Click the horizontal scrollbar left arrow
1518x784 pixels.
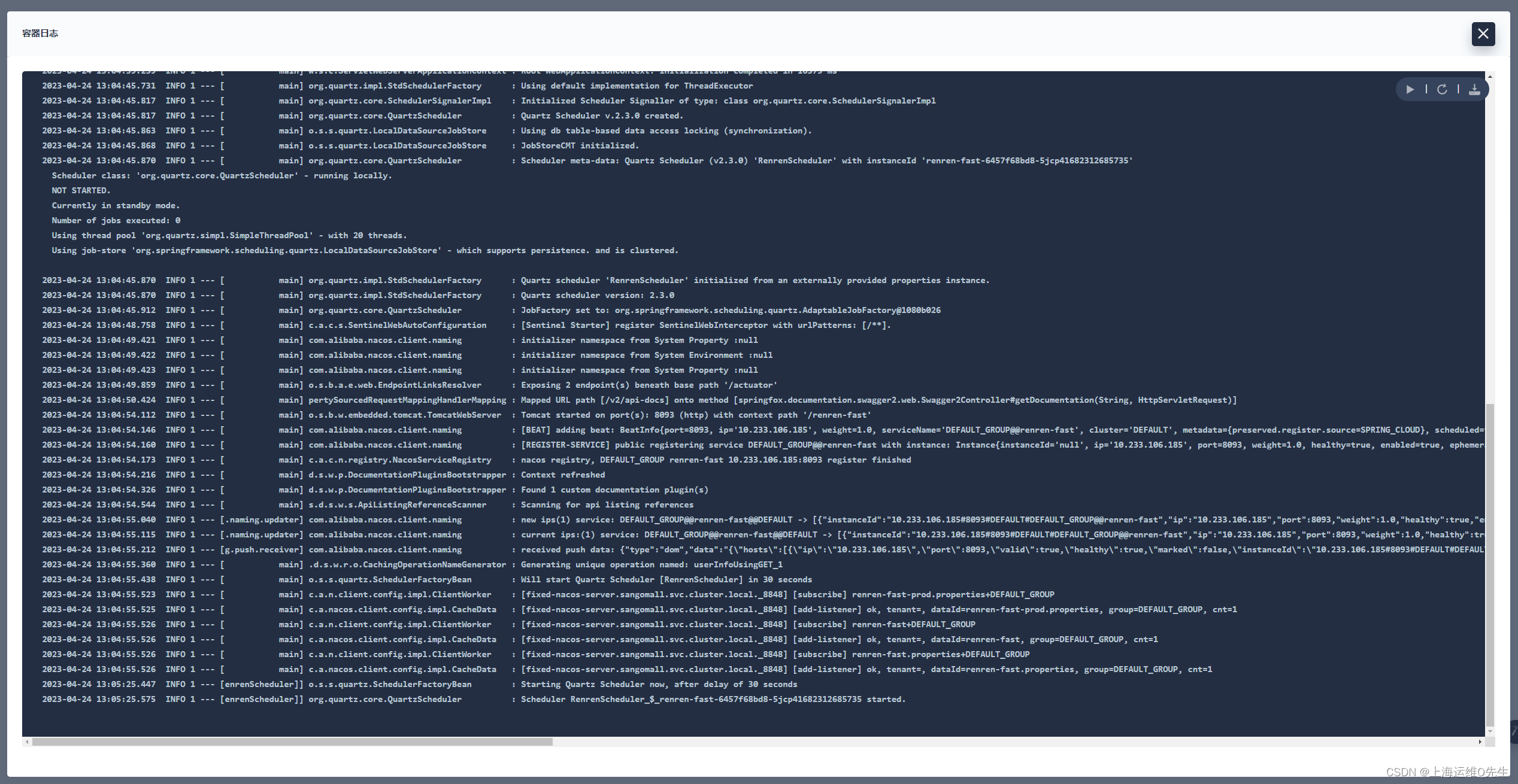pyautogui.click(x=26, y=742)
